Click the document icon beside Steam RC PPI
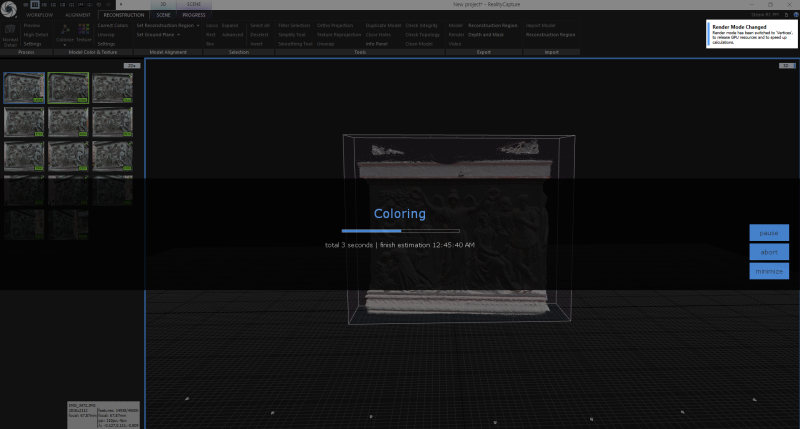Screen dimensions: 800x429 [786, 15]
